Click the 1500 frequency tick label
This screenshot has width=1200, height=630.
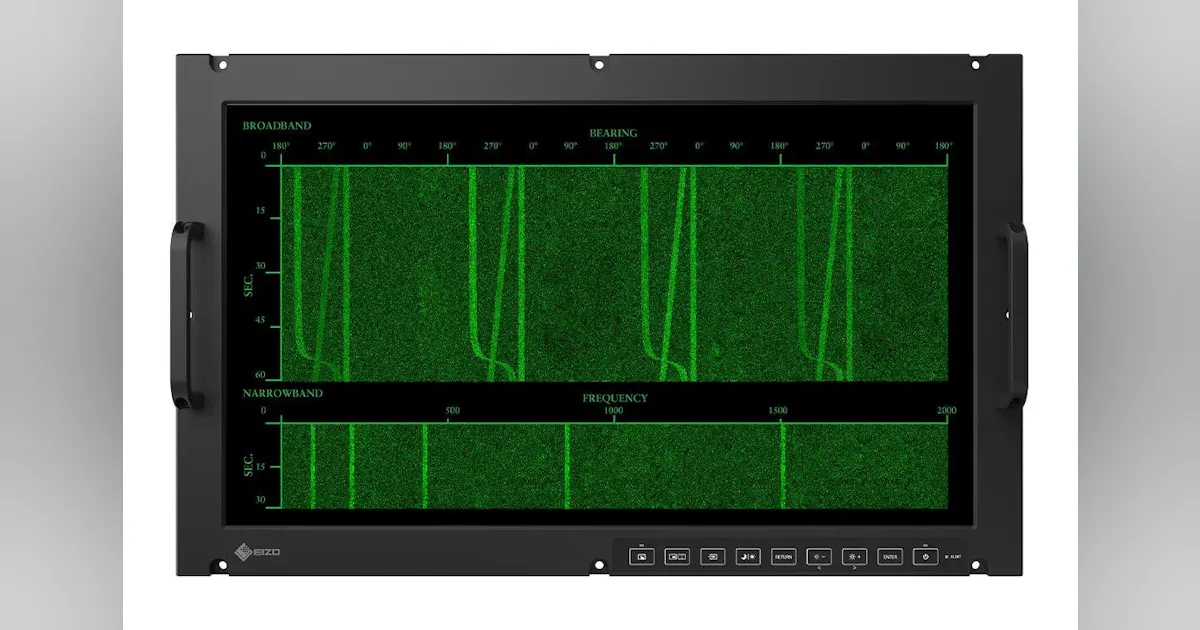(778, 411)
